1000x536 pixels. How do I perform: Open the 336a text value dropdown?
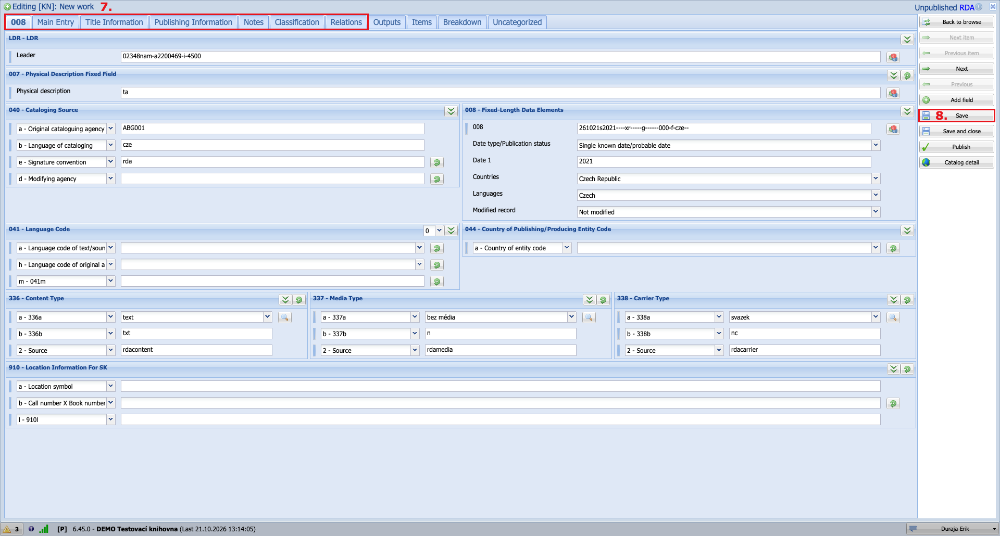point(267,317)
